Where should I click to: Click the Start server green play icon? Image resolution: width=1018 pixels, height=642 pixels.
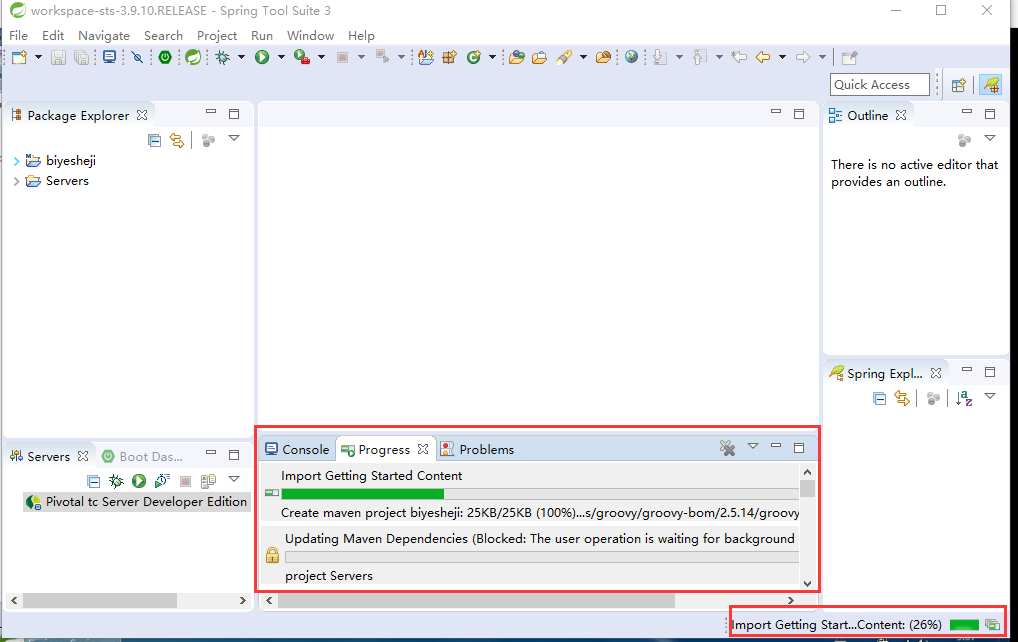click(x=139, y=481)
